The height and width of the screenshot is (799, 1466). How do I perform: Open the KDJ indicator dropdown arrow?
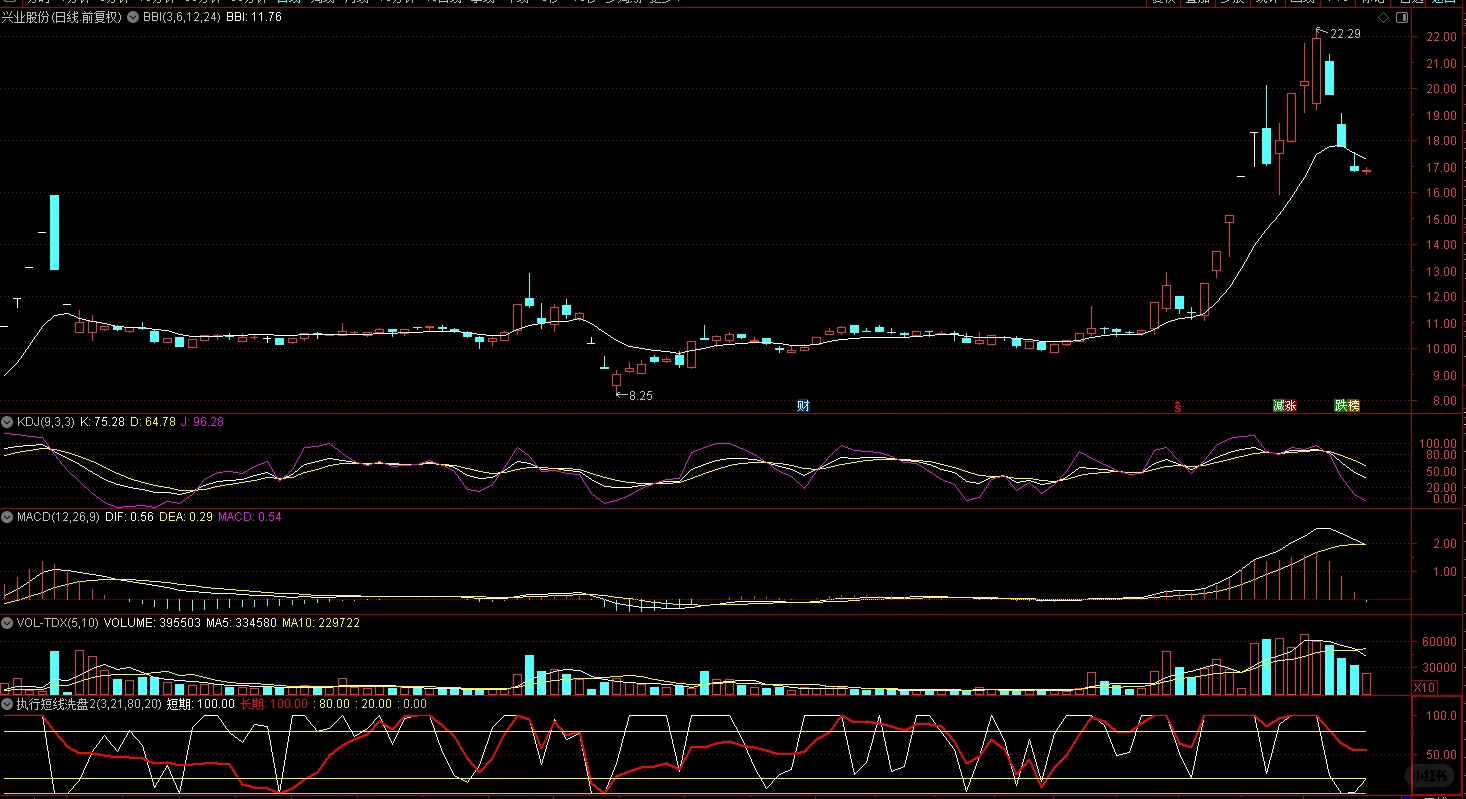[8, 422]
